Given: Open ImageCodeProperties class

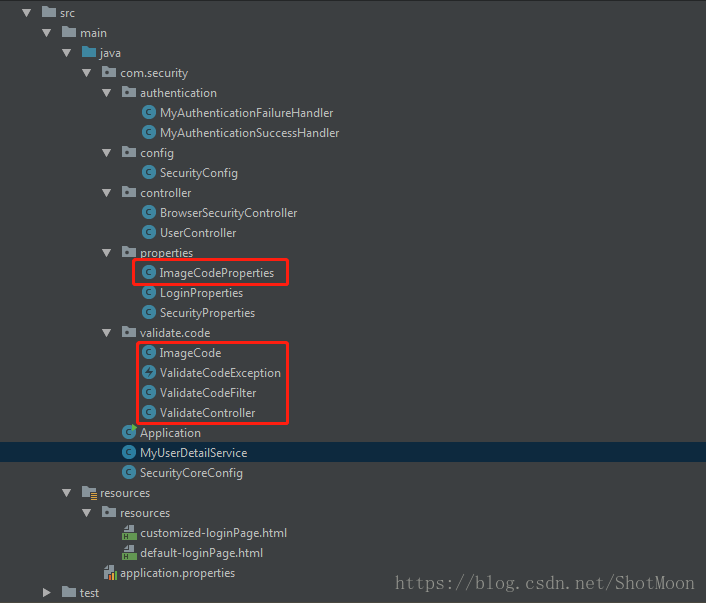Looking at the screenshot, I should coord(217,273).
